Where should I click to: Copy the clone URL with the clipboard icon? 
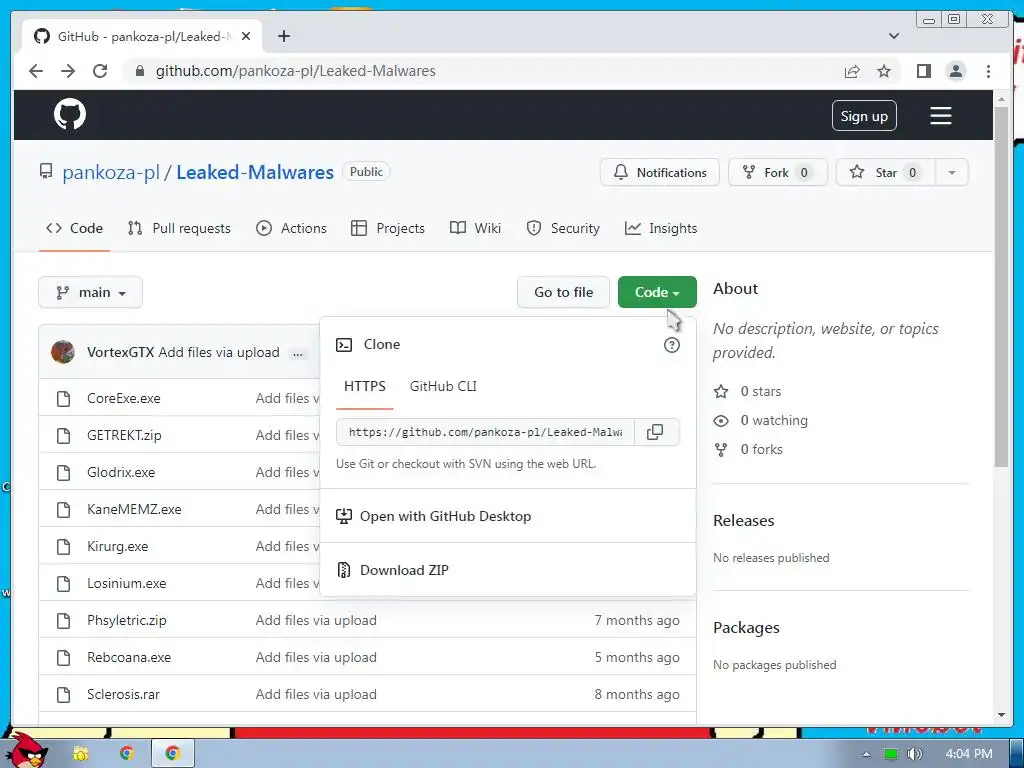(656, 432)
